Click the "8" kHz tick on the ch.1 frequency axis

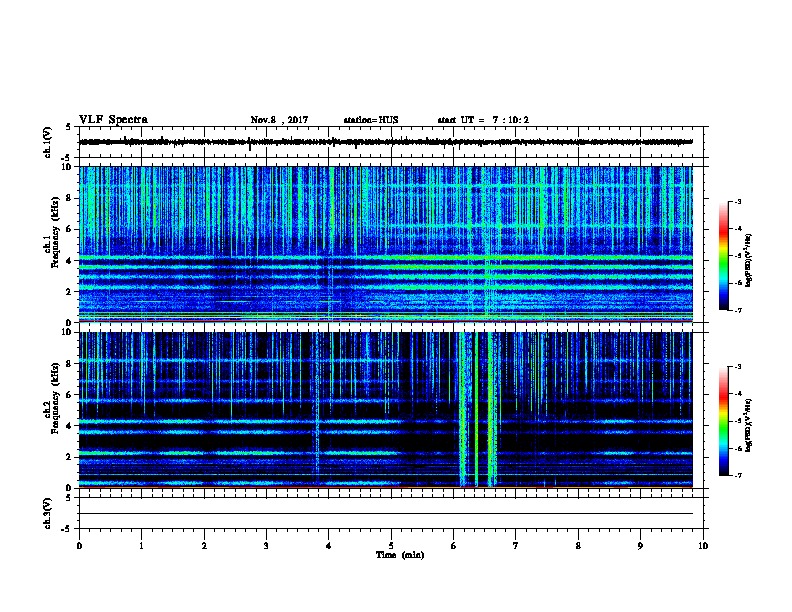point(70,198)
